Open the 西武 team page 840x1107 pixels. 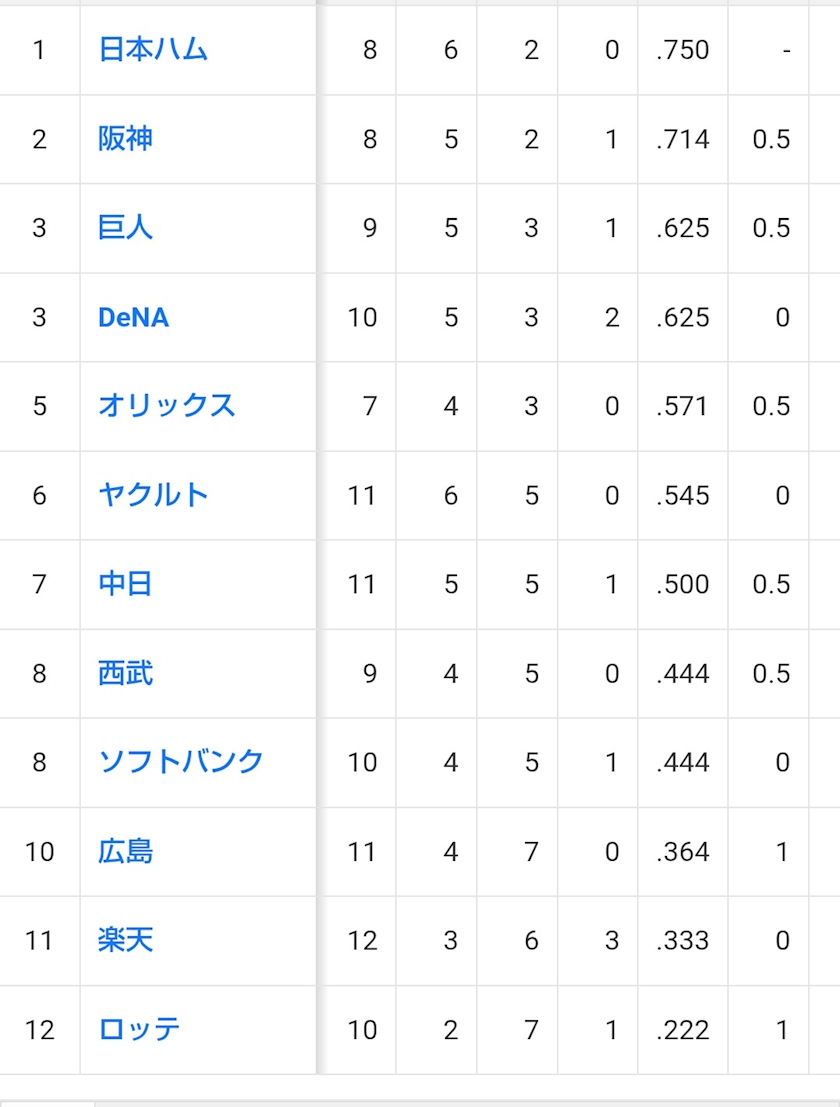point(125,673)
